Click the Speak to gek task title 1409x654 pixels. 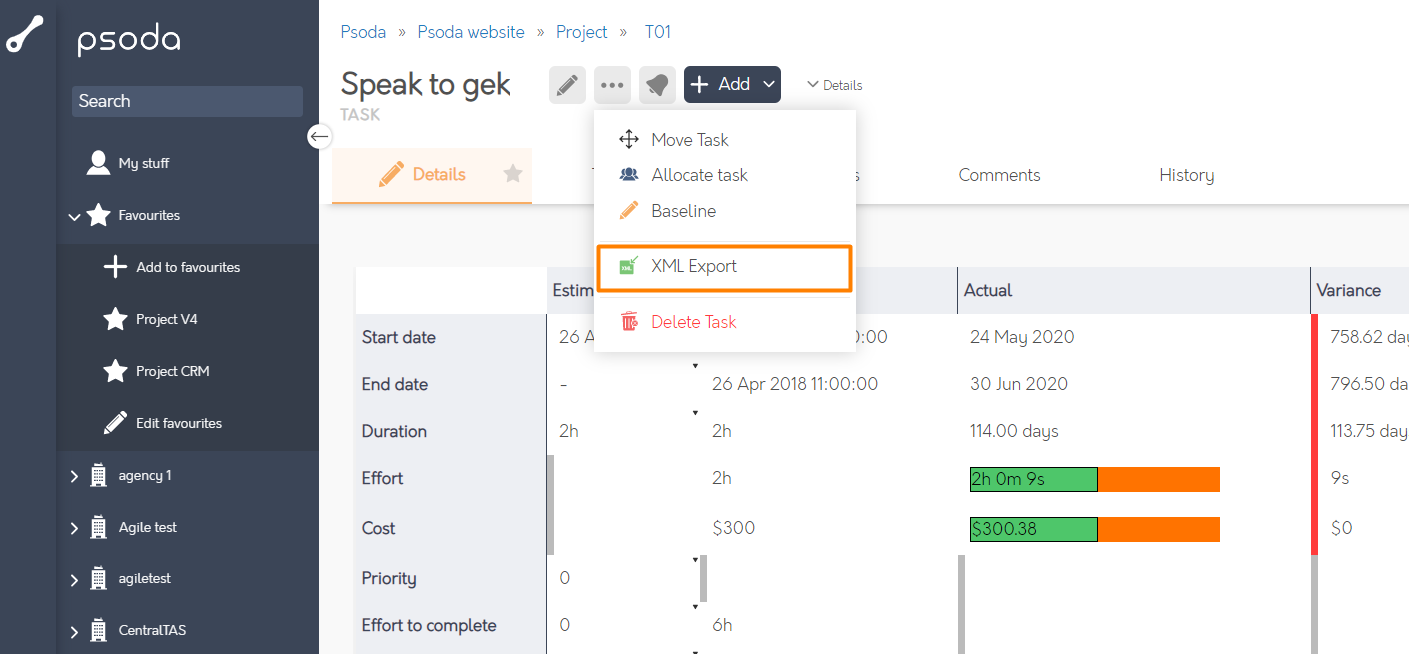[426, 84]
